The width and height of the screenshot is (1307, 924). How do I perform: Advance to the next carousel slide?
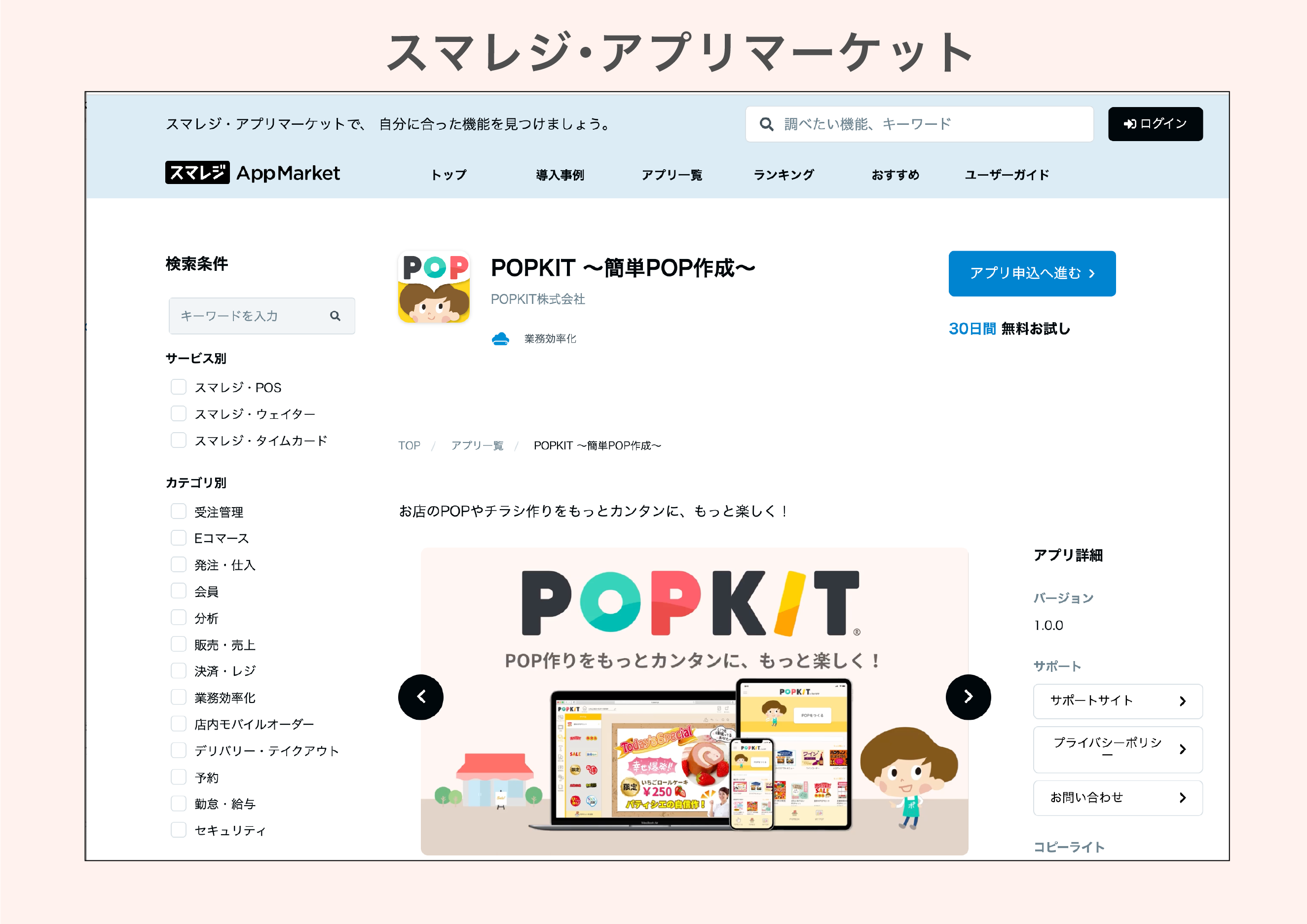coord(968,697)
